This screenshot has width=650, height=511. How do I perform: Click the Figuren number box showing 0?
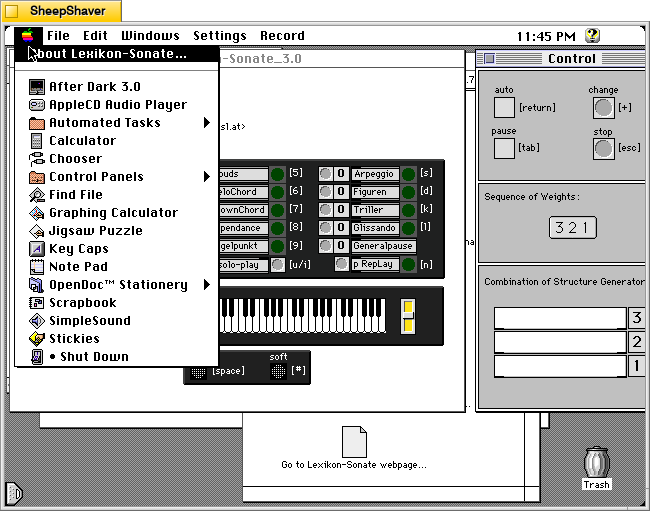[340, 191]
